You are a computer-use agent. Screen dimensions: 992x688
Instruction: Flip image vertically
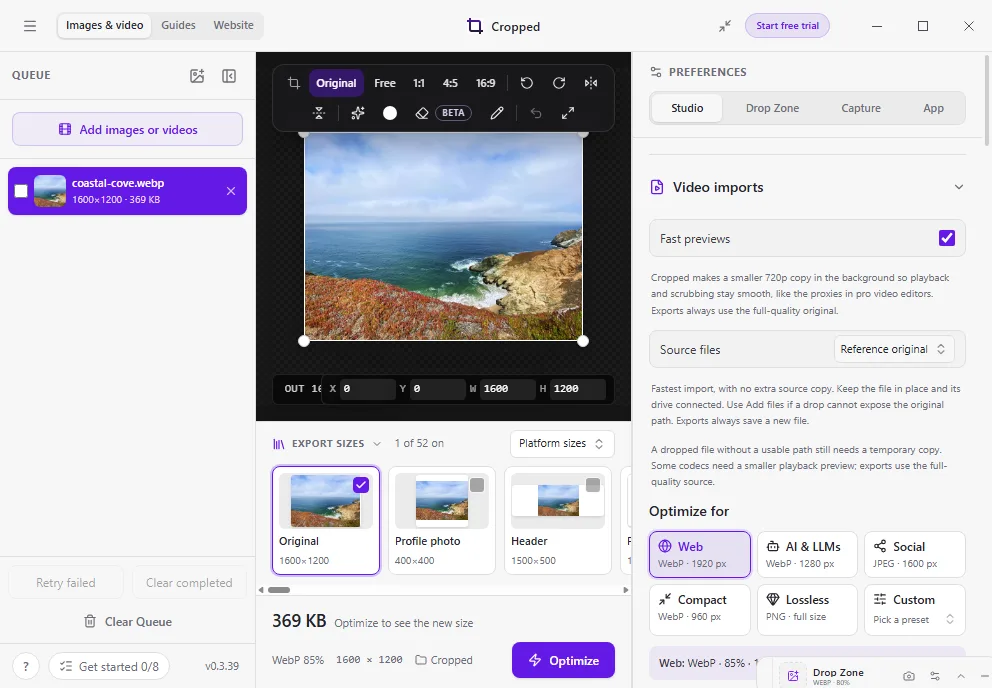[319, 113]
